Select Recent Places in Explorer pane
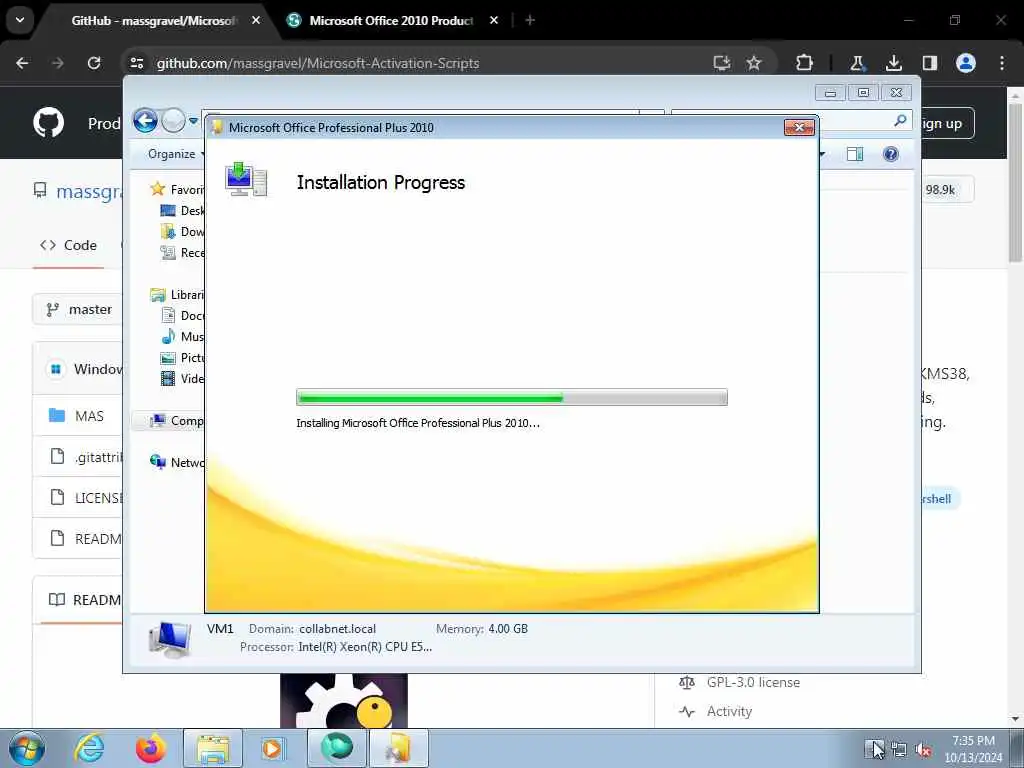This screenshot has width=1024, height=768. (182, 253)
